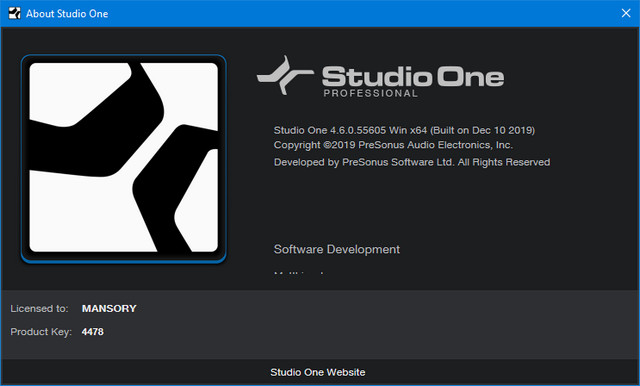Click the 'Licensed to:' label
640x386 pixels.
pos(39,308)
